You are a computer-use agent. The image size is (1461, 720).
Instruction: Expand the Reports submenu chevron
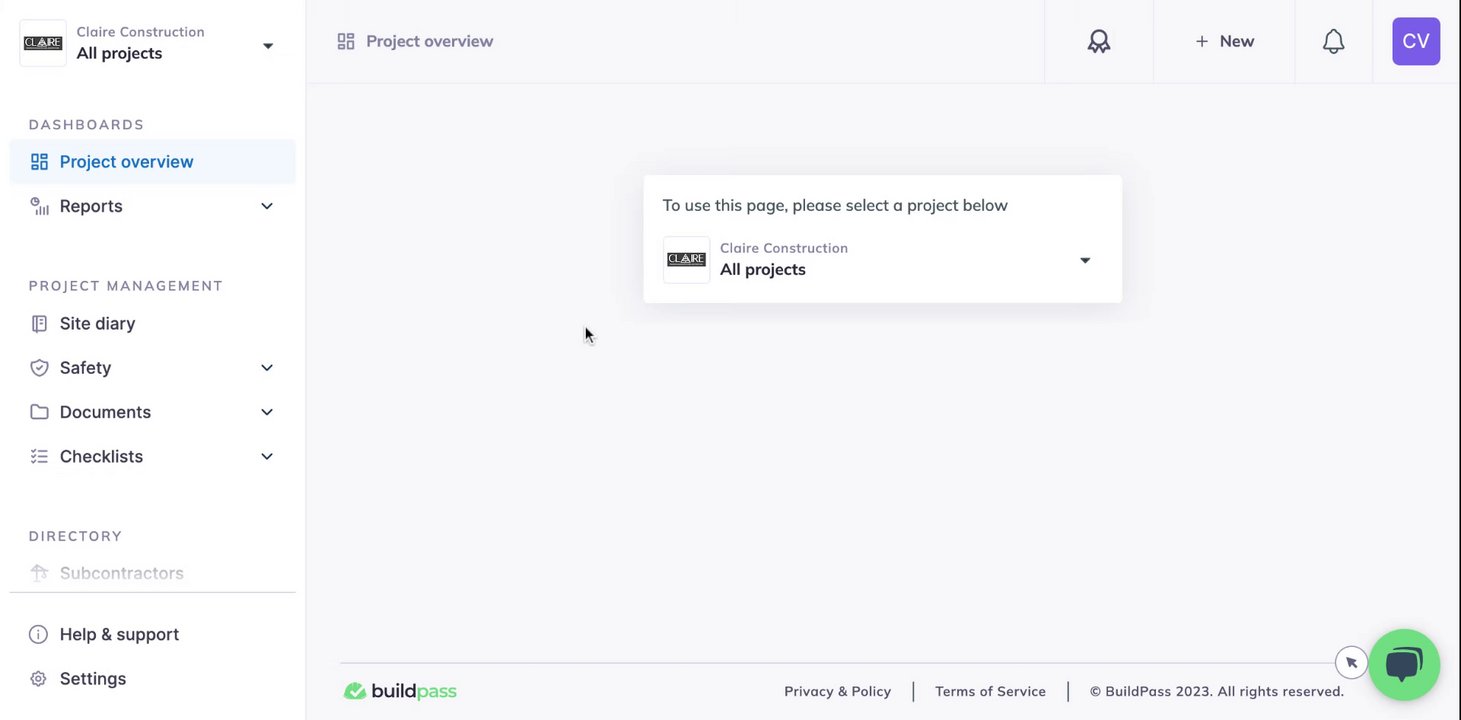[267, 206]
